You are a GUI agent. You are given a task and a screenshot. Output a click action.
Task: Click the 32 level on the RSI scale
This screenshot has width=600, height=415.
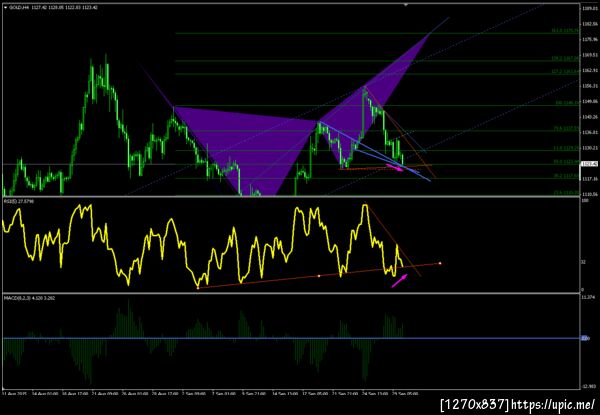(x=584, y=262)
